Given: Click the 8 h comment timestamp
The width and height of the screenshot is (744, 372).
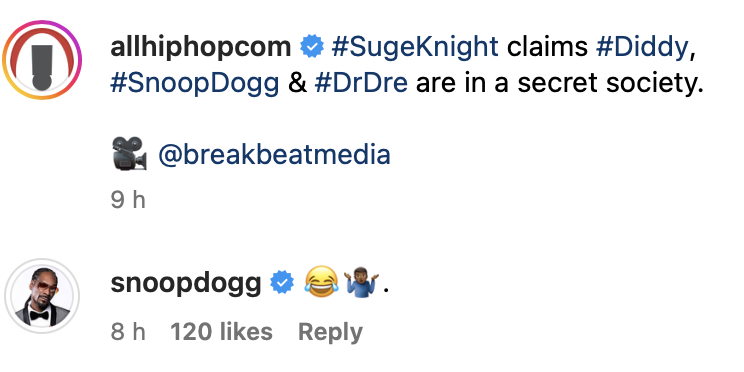Looking at the screenshot, I should click(x=128, y=332).
